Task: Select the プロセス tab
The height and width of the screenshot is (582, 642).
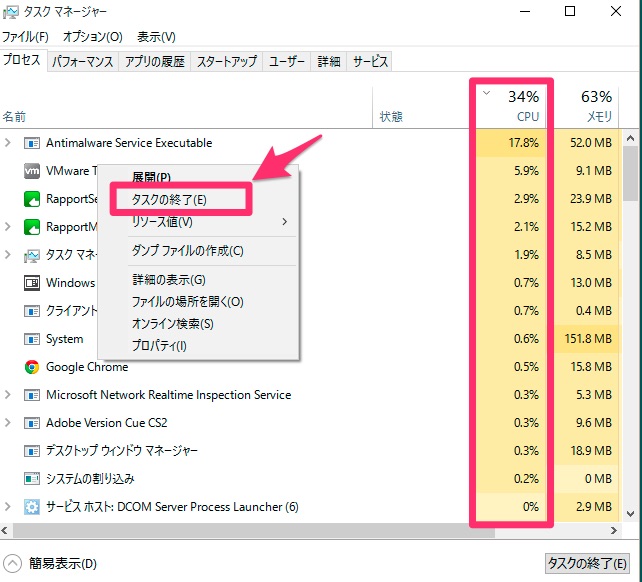Action: [x=22, y=60]
